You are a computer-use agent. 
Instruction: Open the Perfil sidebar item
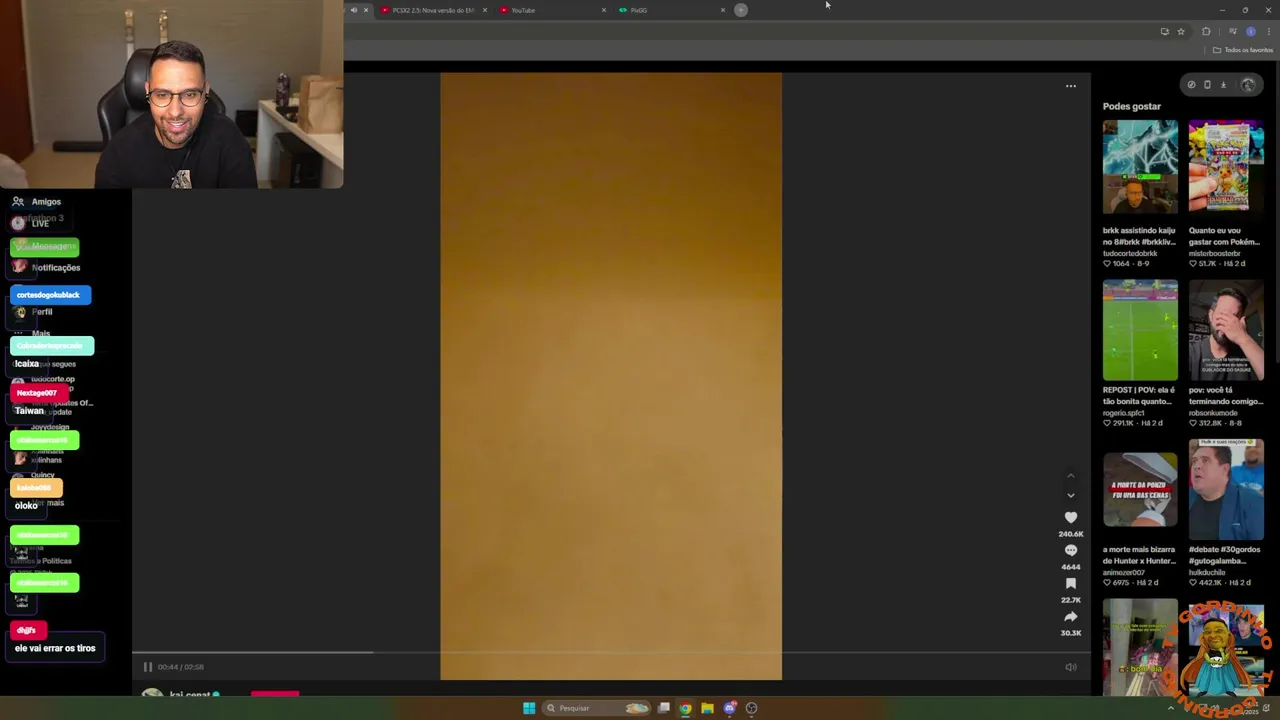click(33, 312)
